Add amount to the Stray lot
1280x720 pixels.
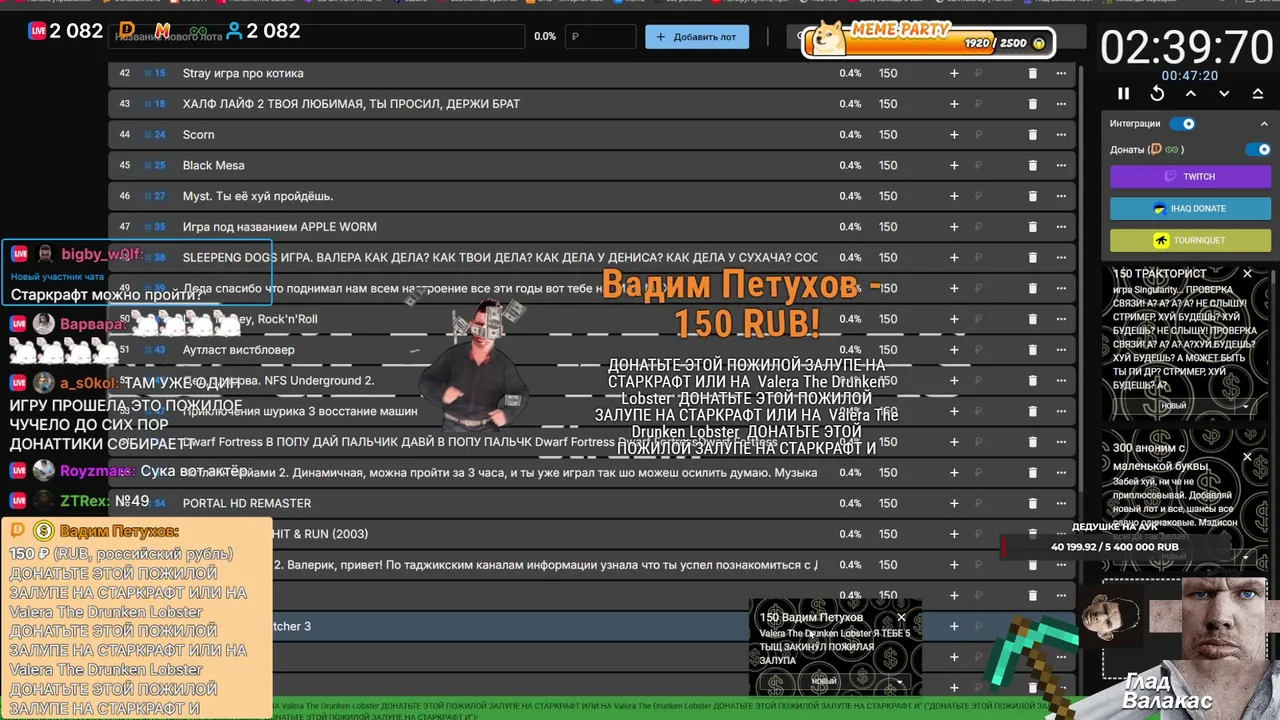pyautogui.click(x=954, y=73)
